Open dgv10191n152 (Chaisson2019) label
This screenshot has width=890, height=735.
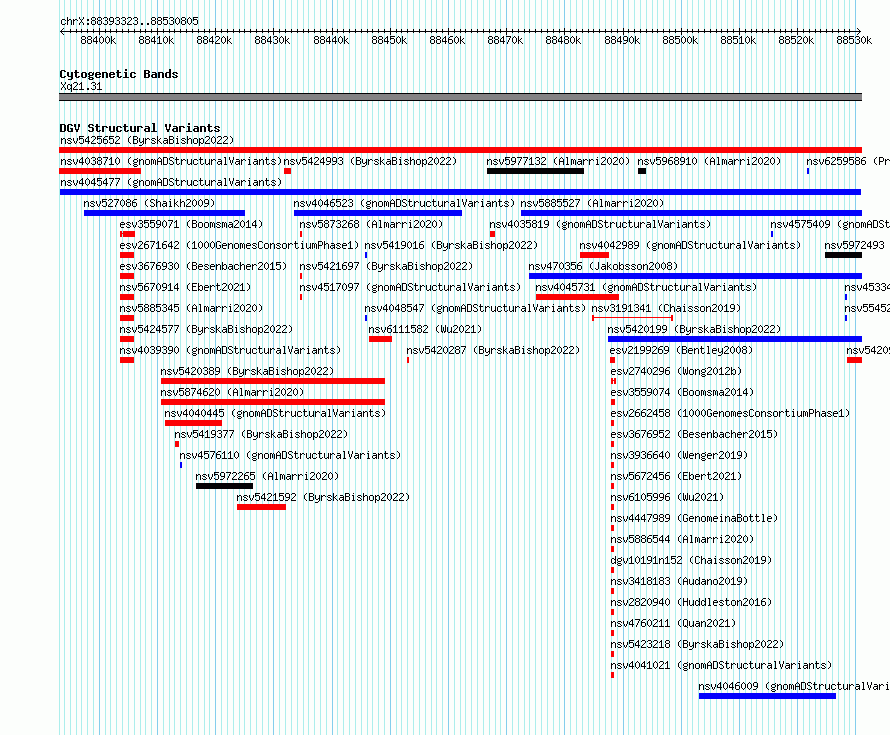691,560
